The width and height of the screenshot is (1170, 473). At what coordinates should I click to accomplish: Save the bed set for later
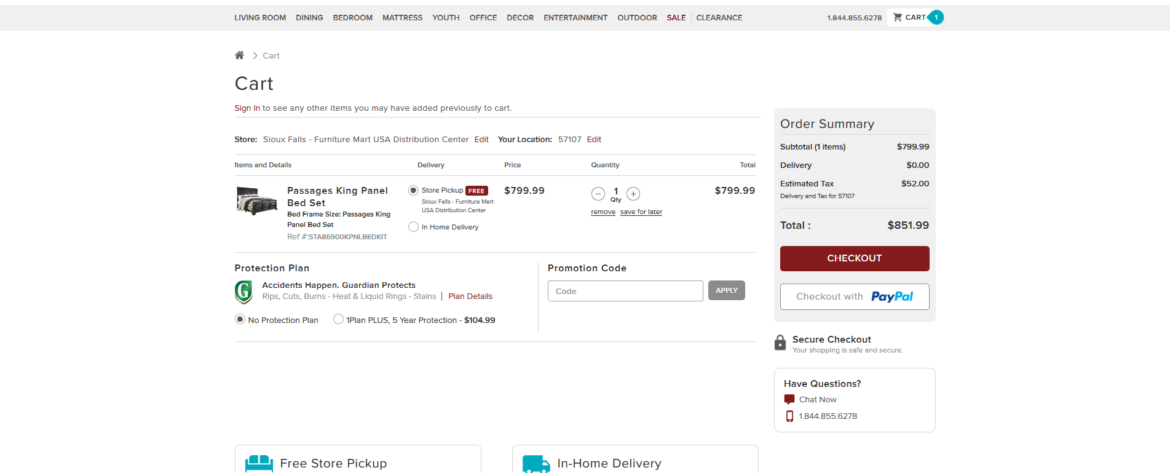pyautogui.click(x=641, y=212)
